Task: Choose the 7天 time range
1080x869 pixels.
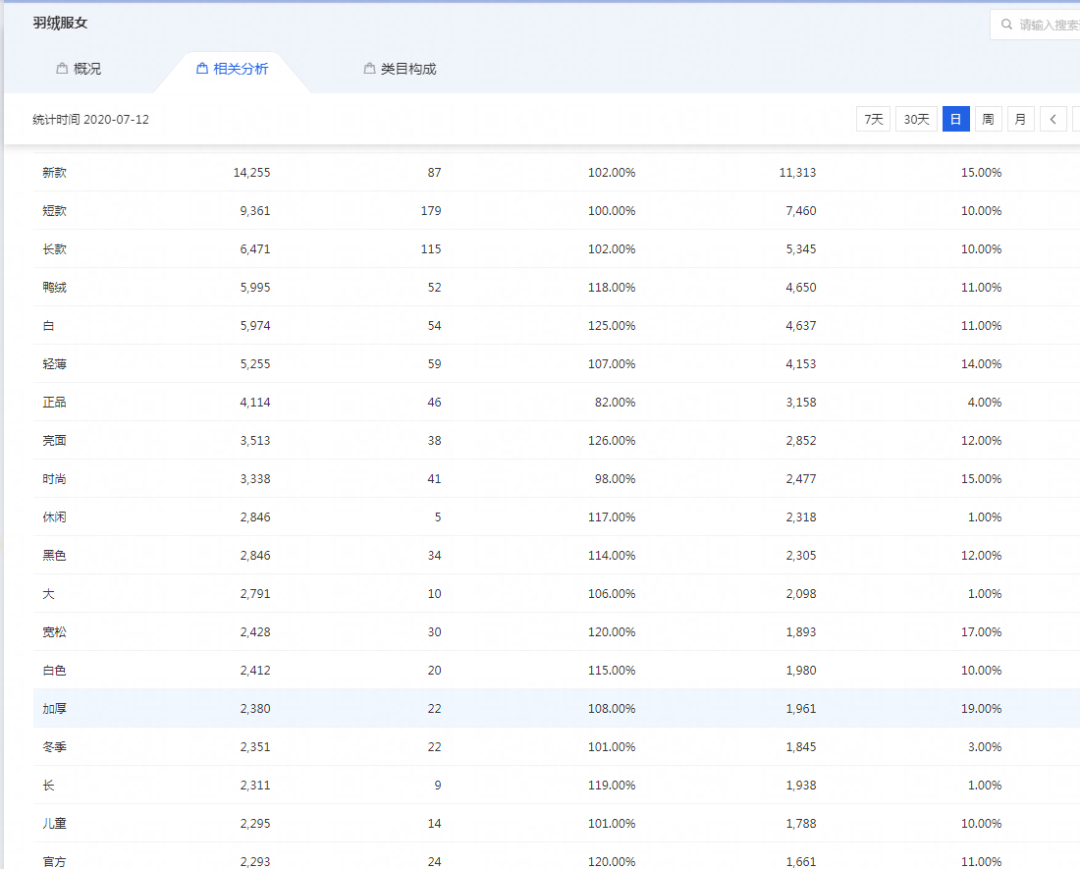Action: pos(873,119)
